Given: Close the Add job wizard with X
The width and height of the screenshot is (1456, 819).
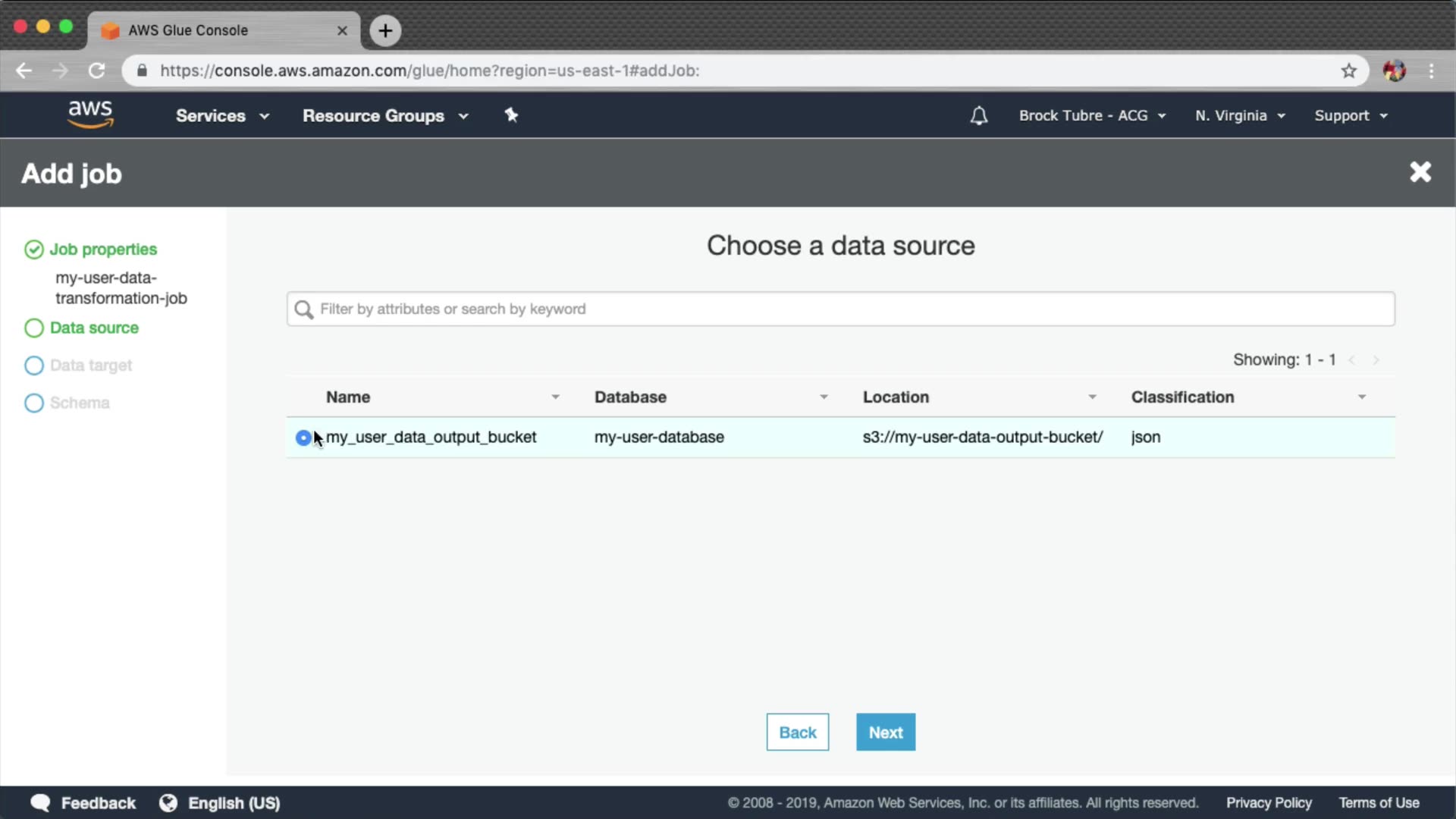Looking at the screenshot, I should tap(1420, 172).
